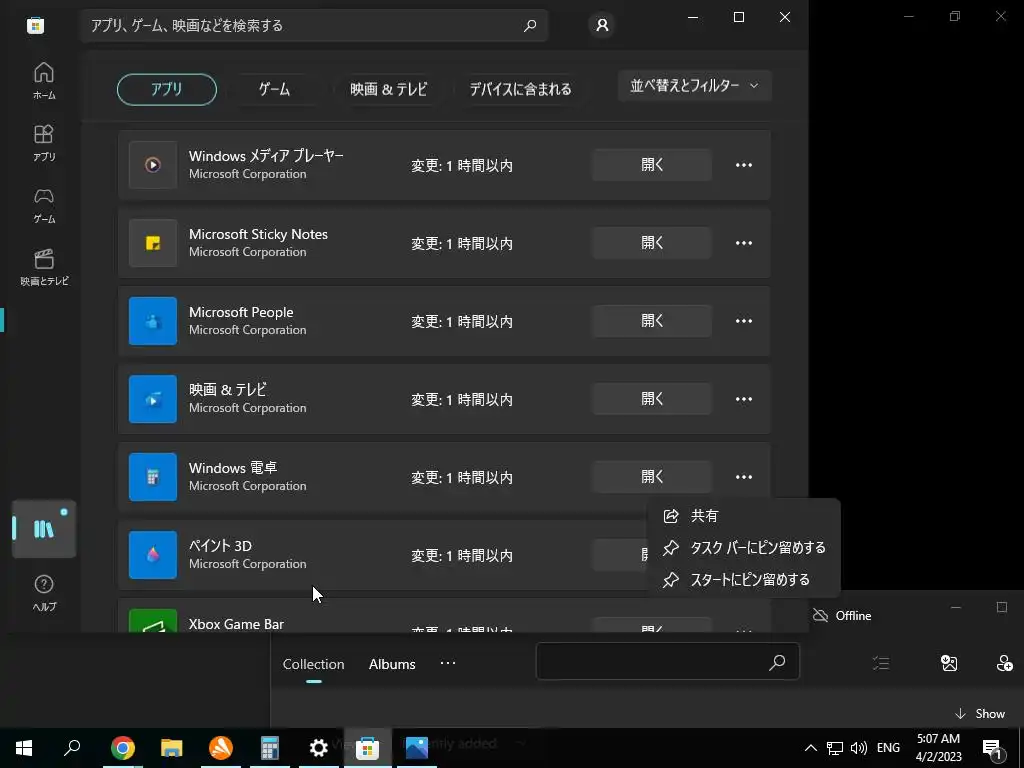Viewport: 1024px width, 768px height.
Task: Open the Settings gear taskbar icon
Action: (319, 748)
